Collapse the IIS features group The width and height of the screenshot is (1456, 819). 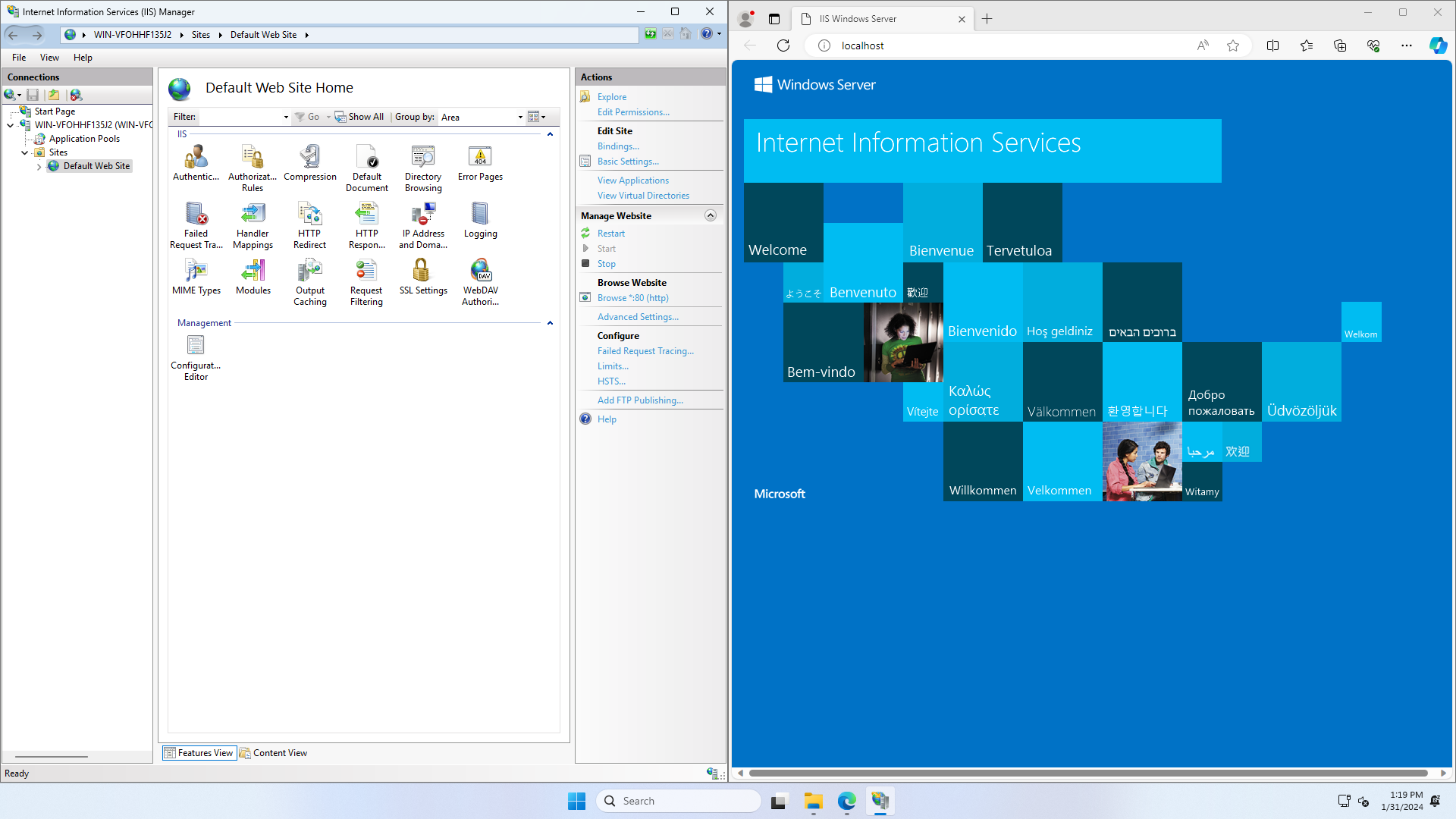click(x=550, y=134)
